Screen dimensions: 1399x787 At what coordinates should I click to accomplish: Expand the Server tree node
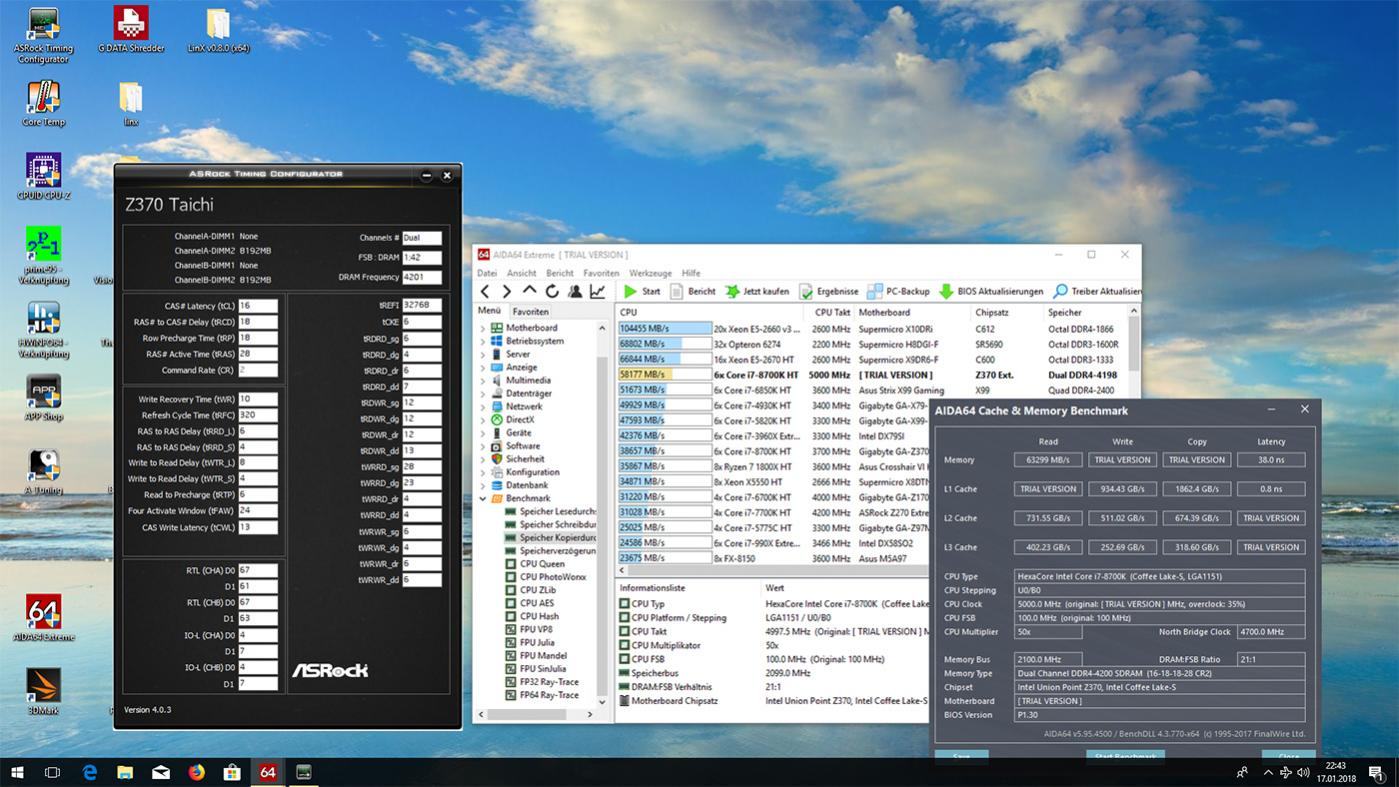[483, 354]
